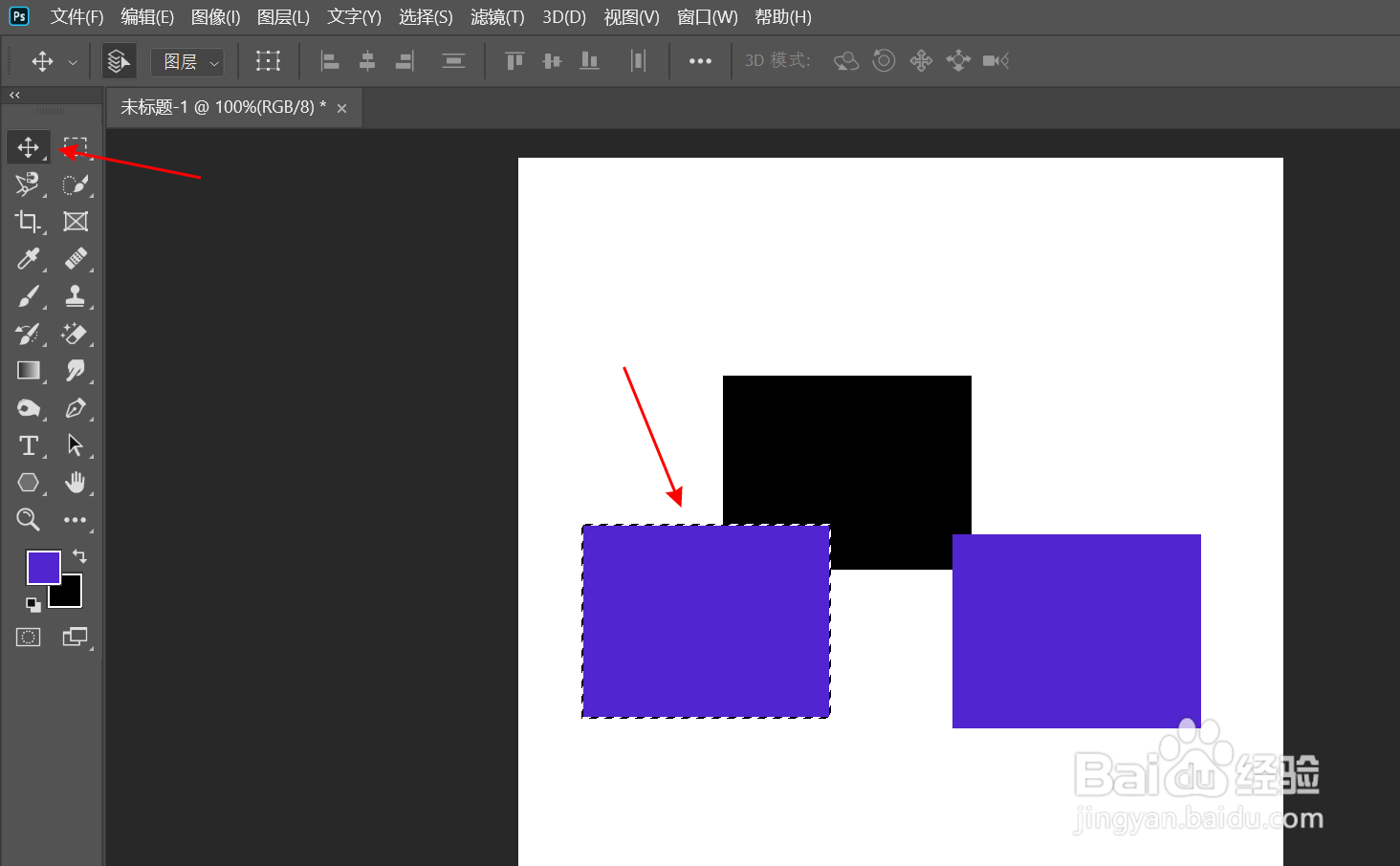
Task: Reset default foreground and background colors
Action: pos(33,604)
